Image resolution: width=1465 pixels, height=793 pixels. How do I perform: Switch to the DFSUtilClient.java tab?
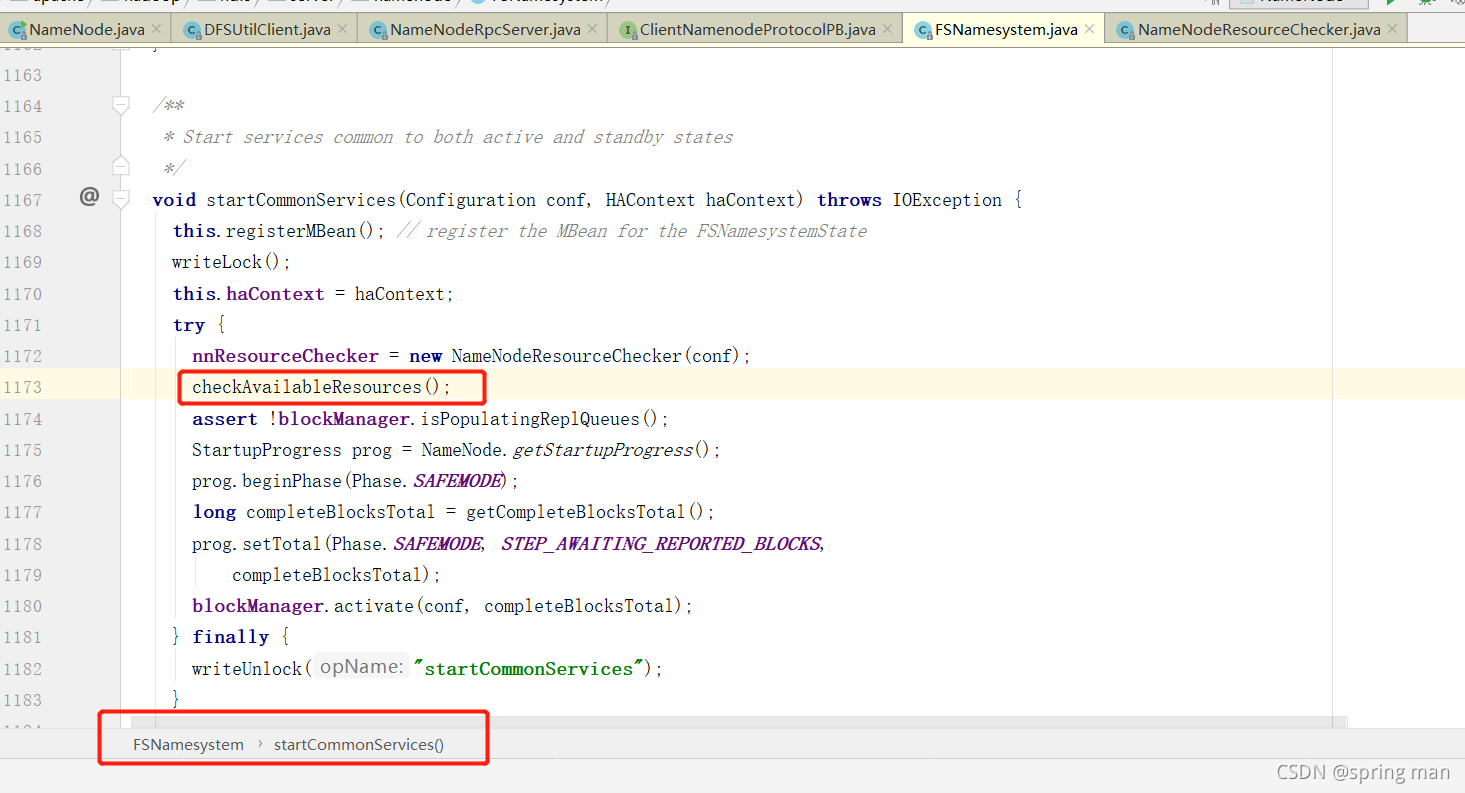[x=266, y=29]
